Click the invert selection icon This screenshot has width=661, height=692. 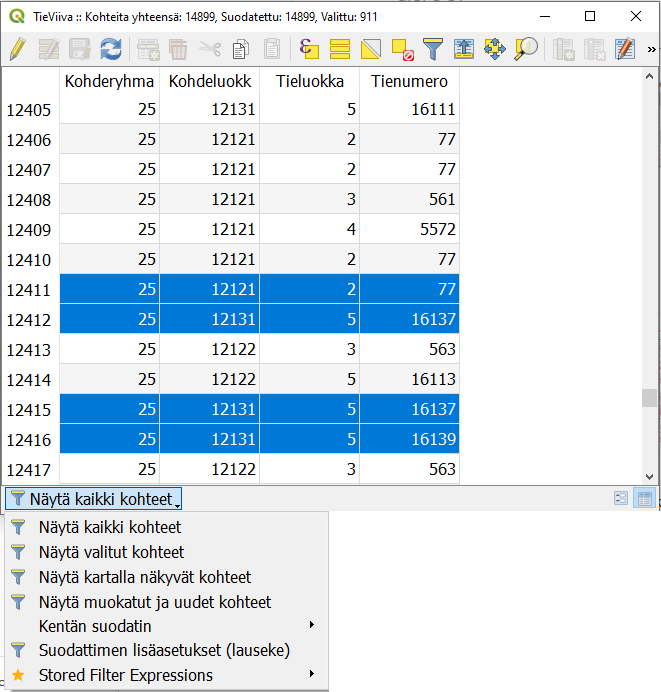(371, 48)
